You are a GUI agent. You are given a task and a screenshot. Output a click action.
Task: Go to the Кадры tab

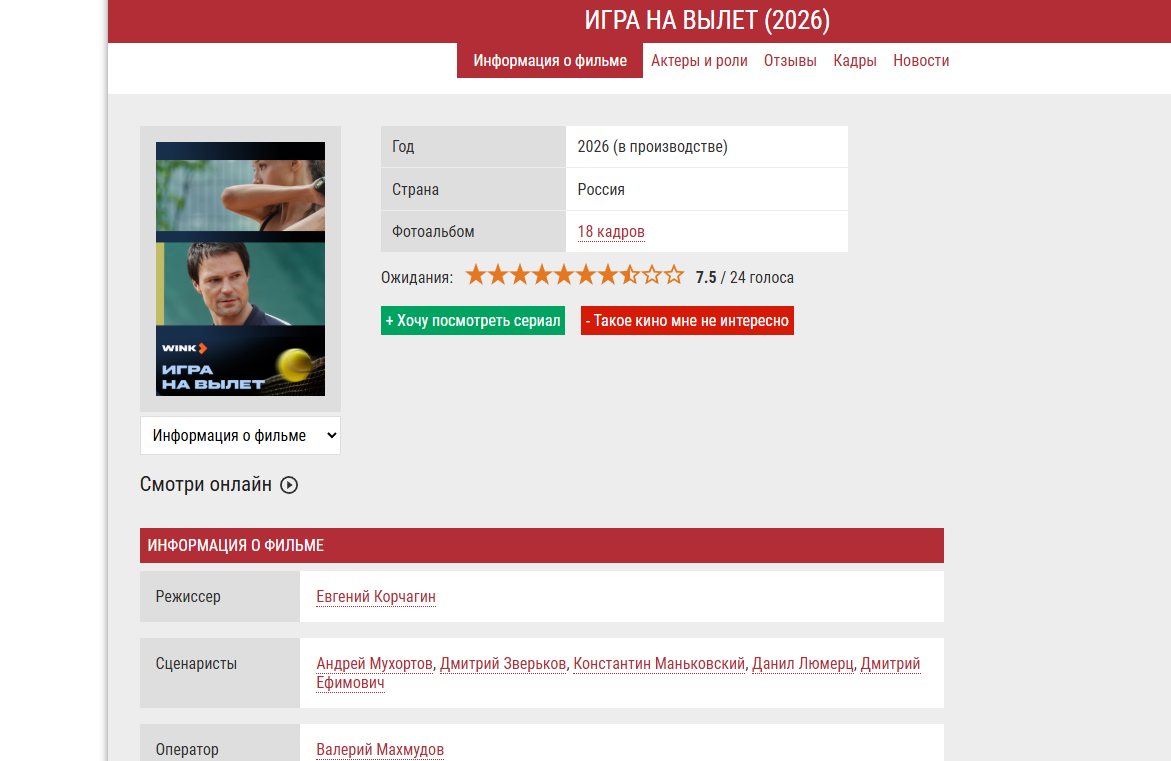click(x=855, y=61)
